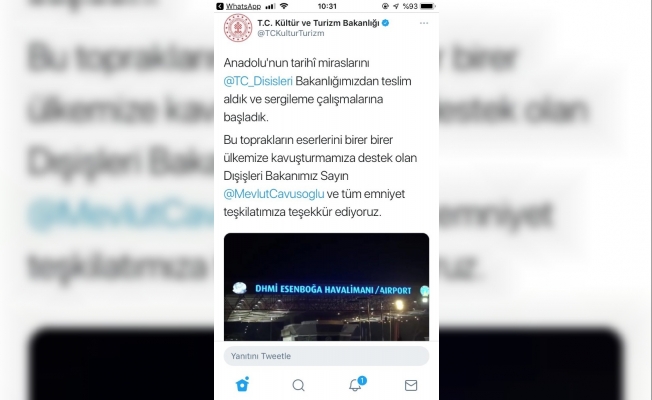Open T.C. Kültür ve Turizm Bakanlığı profile name
Viewport: 652px width, 400px height.
pos(318,23)
